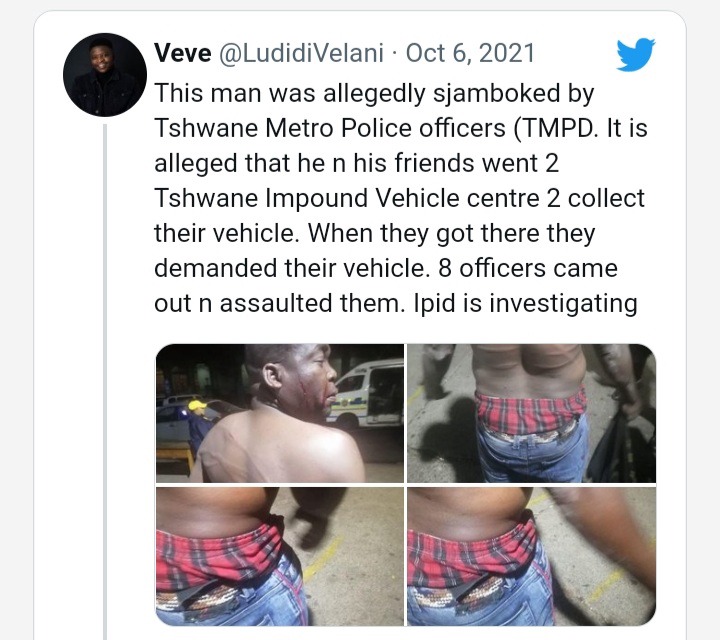
Task: Click the blue jeans in top-right photo
Action: [x=533, y=455]
